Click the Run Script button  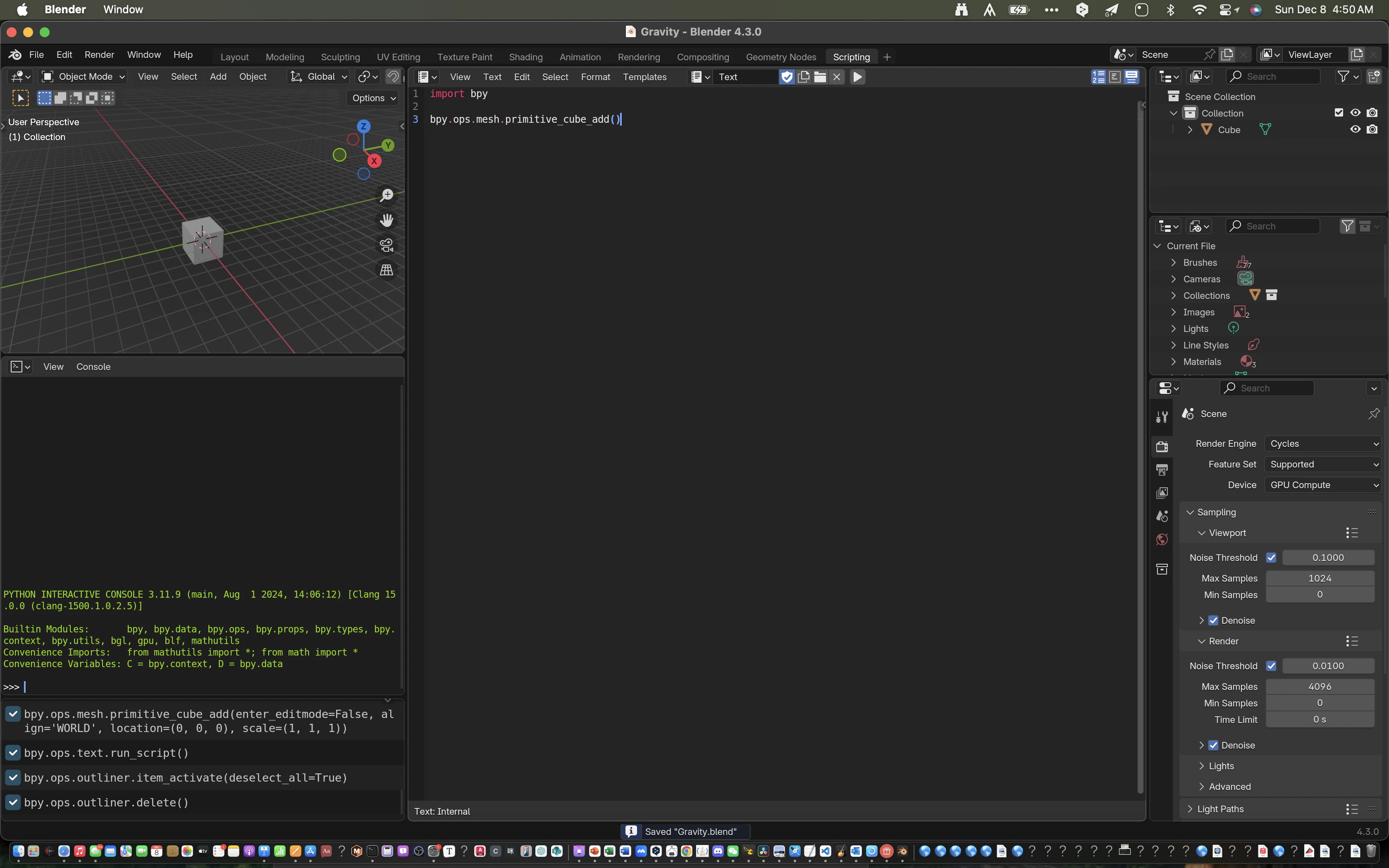[x=858, y=76]
